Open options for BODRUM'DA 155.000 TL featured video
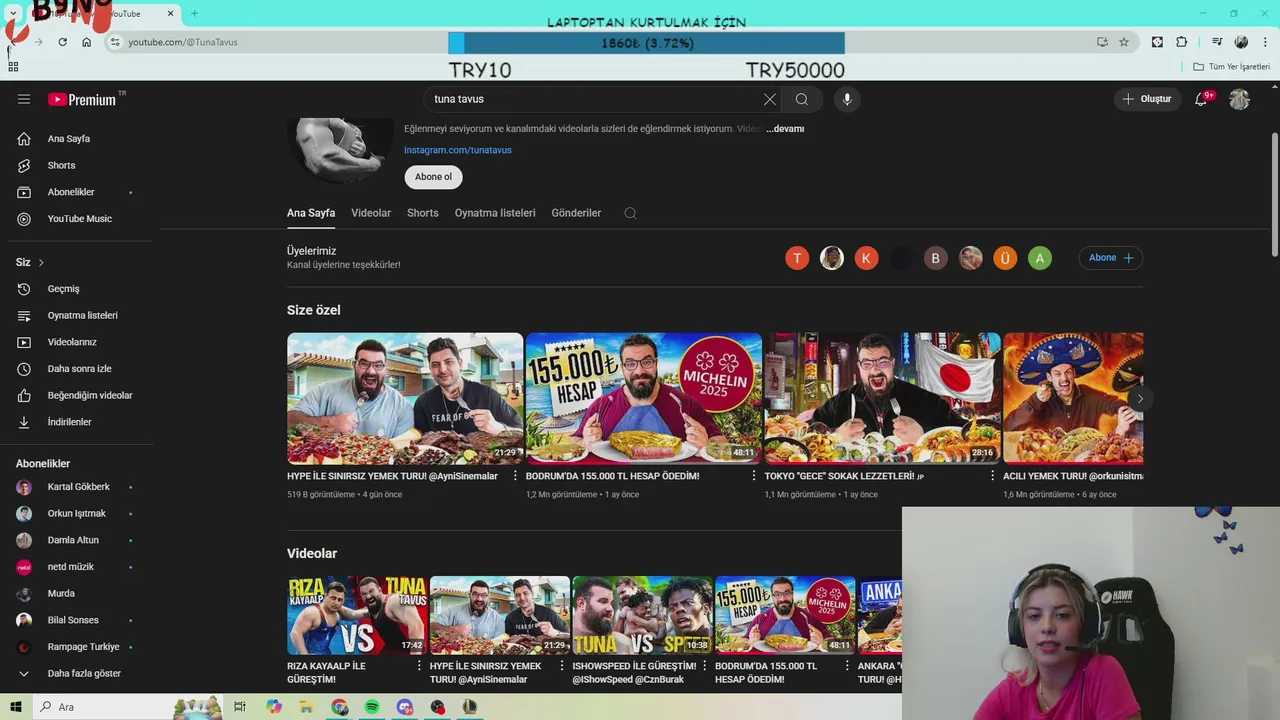Viewport: 1280px width, 720px height. tap(754, 476)
